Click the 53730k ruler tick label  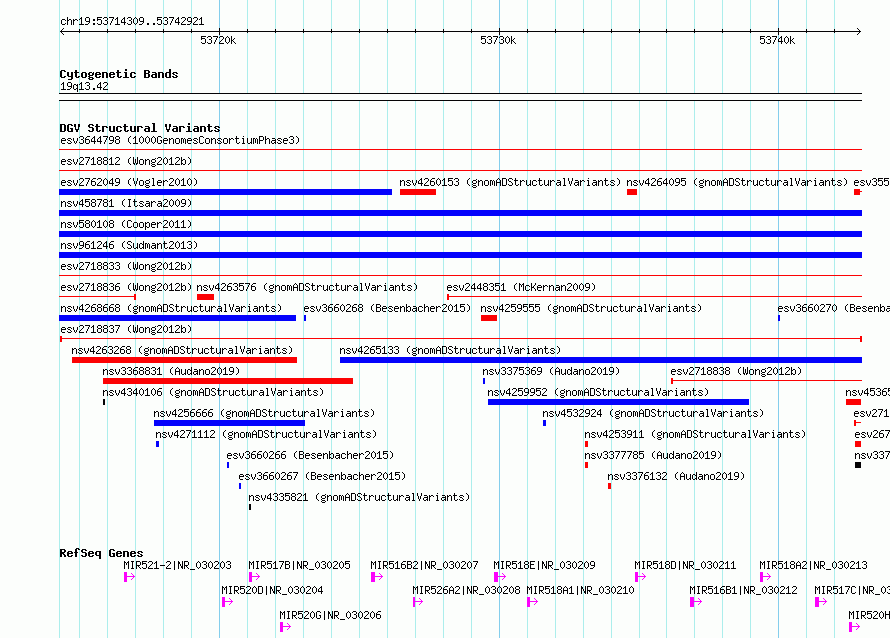point(498,40)
